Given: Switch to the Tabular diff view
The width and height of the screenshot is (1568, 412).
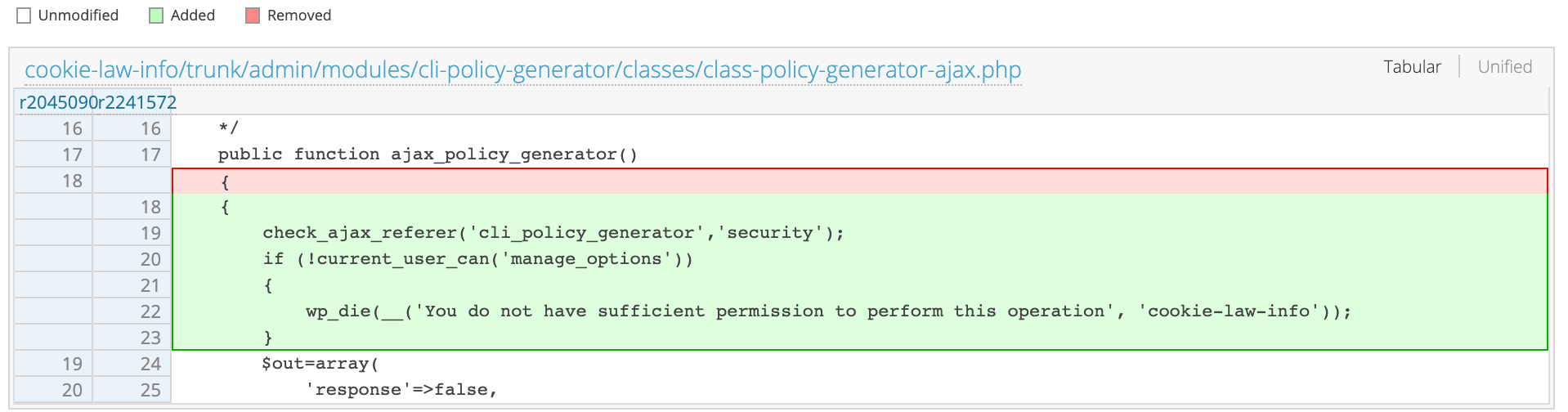Looking at the screenshot, I should 1412,67.
